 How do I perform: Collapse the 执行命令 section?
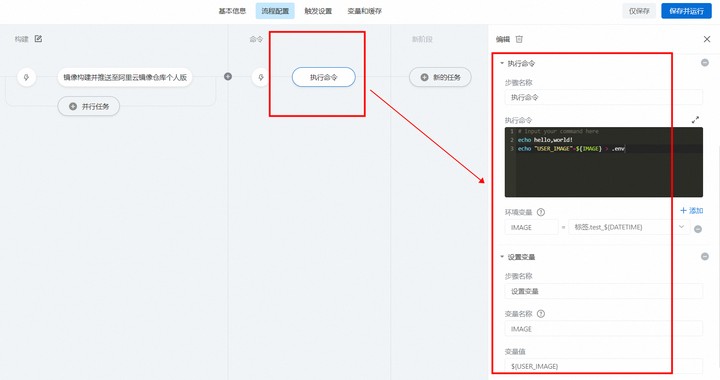point(502,63)
